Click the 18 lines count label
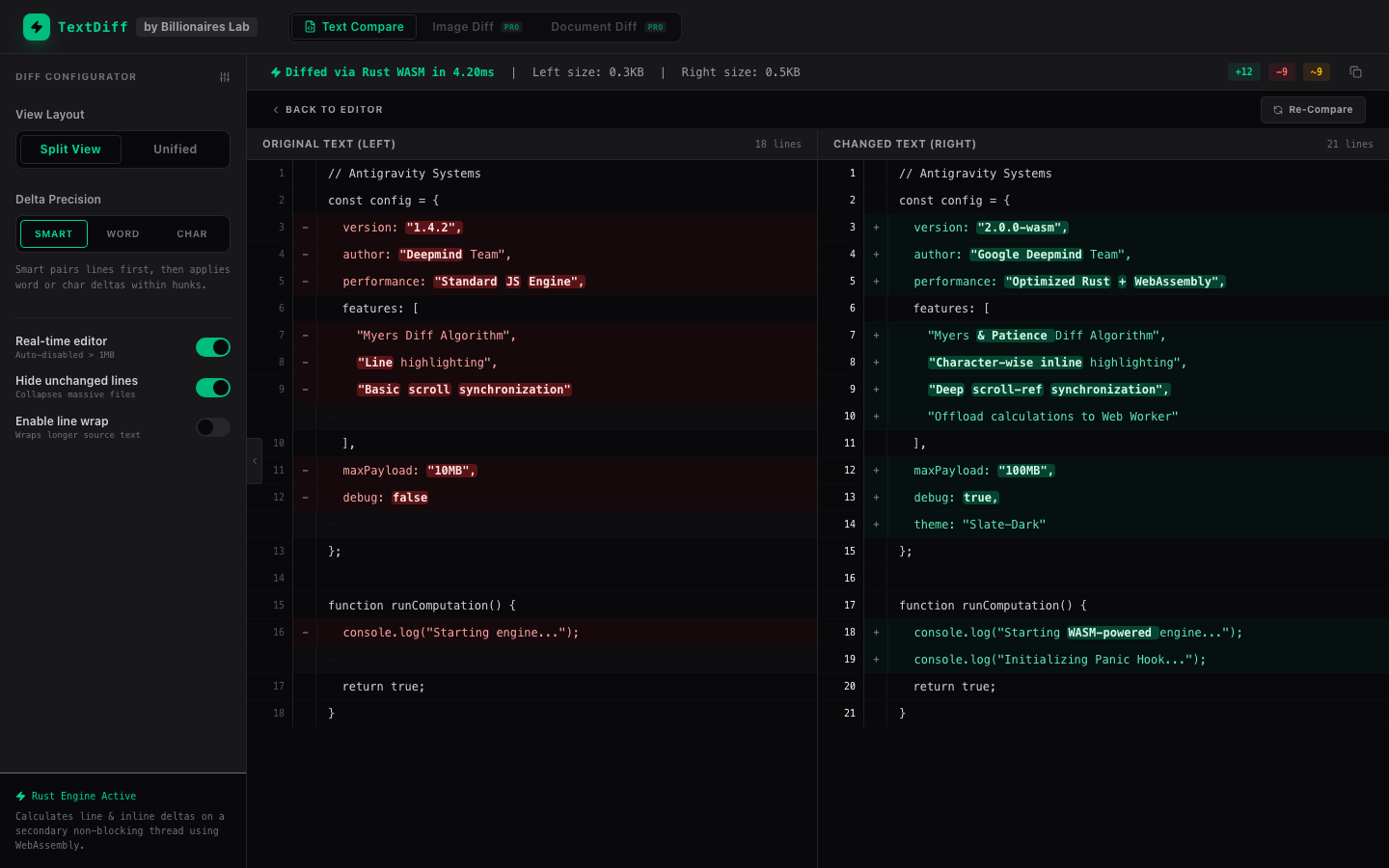The height and width of the screenshot is (868, 1389). [x=777, y=145]
